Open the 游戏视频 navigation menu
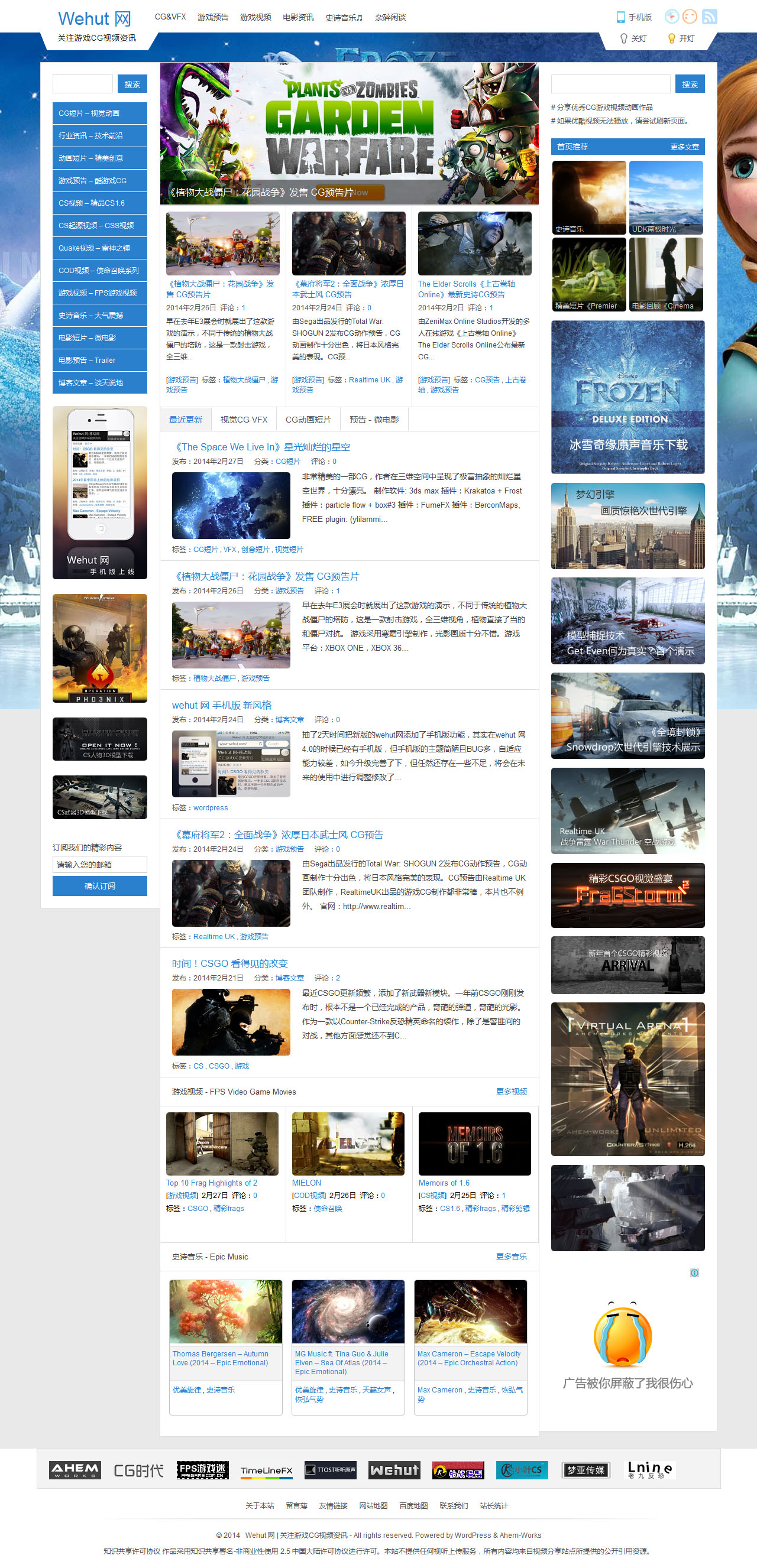Image resolution: width=757 pixels, height=1568 pixels. pos(256,17)
